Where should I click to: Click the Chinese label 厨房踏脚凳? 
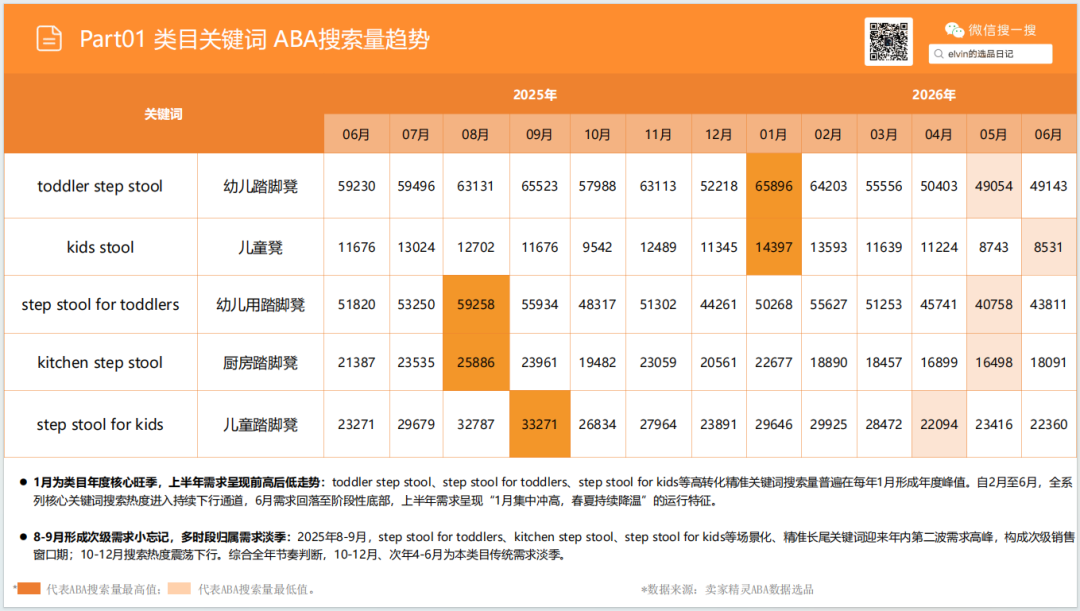tap(260, 362)
